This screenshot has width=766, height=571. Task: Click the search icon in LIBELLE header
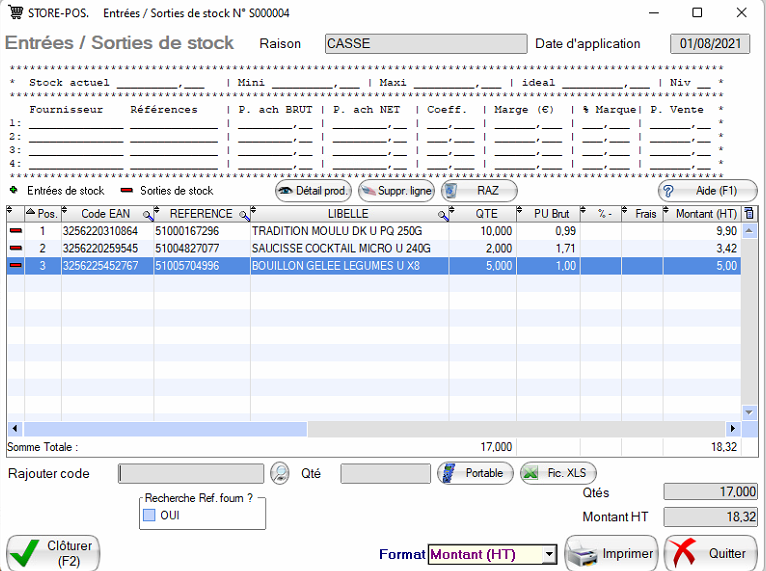click(x=443, y=214)
